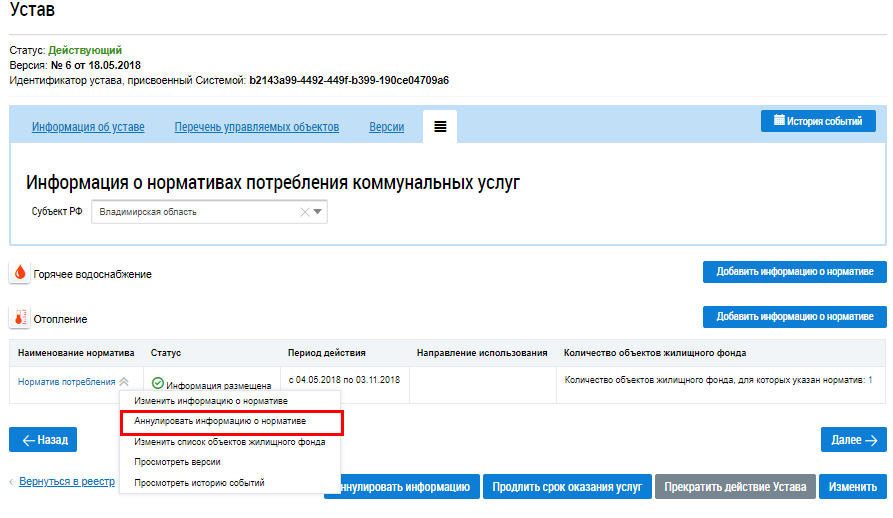Add norm info for Горячее водоснабжение
Viewport: 893px width, 518px height.
(794, 272)
